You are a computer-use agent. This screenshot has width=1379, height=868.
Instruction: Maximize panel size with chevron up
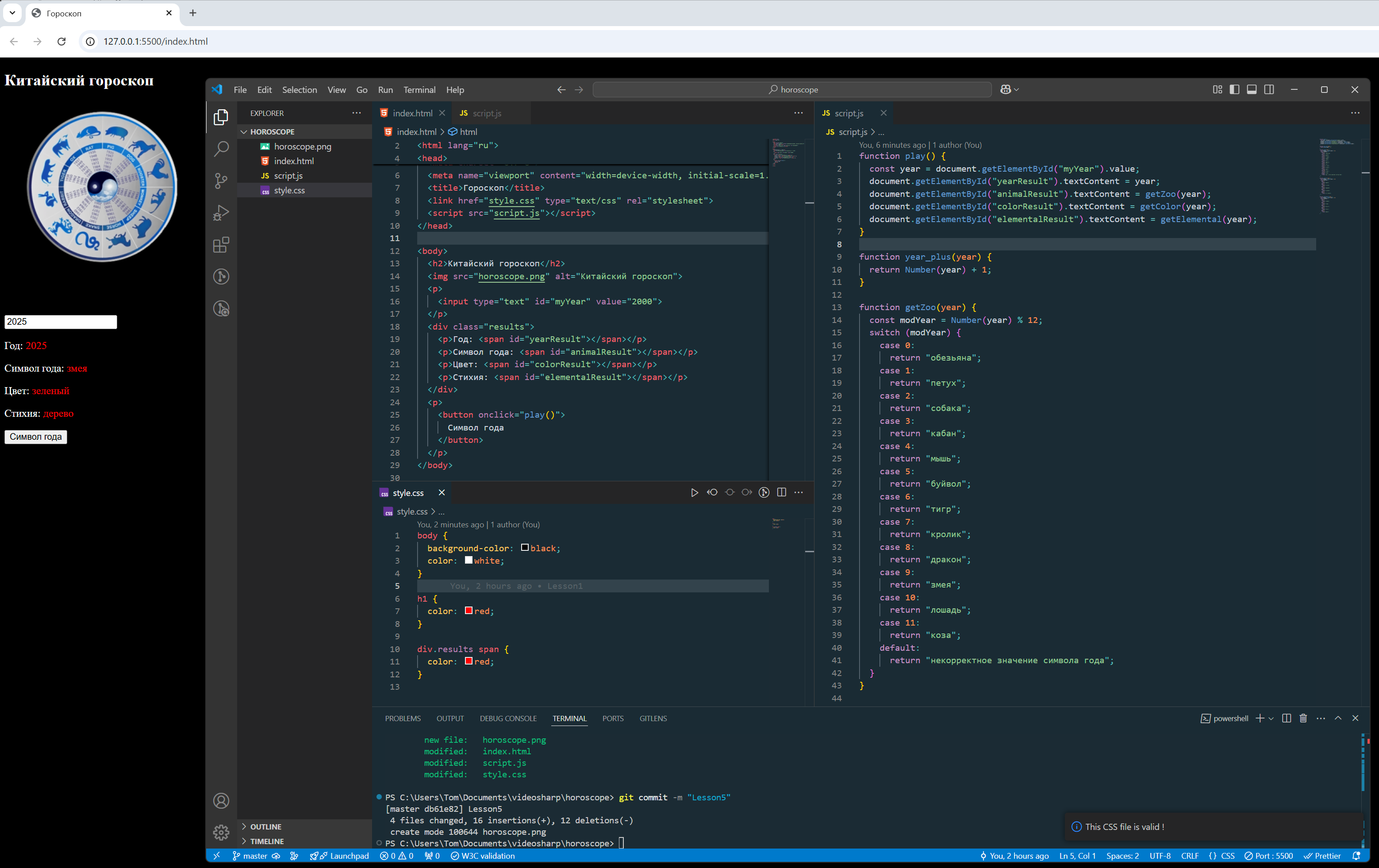[x=1338, y=718]
